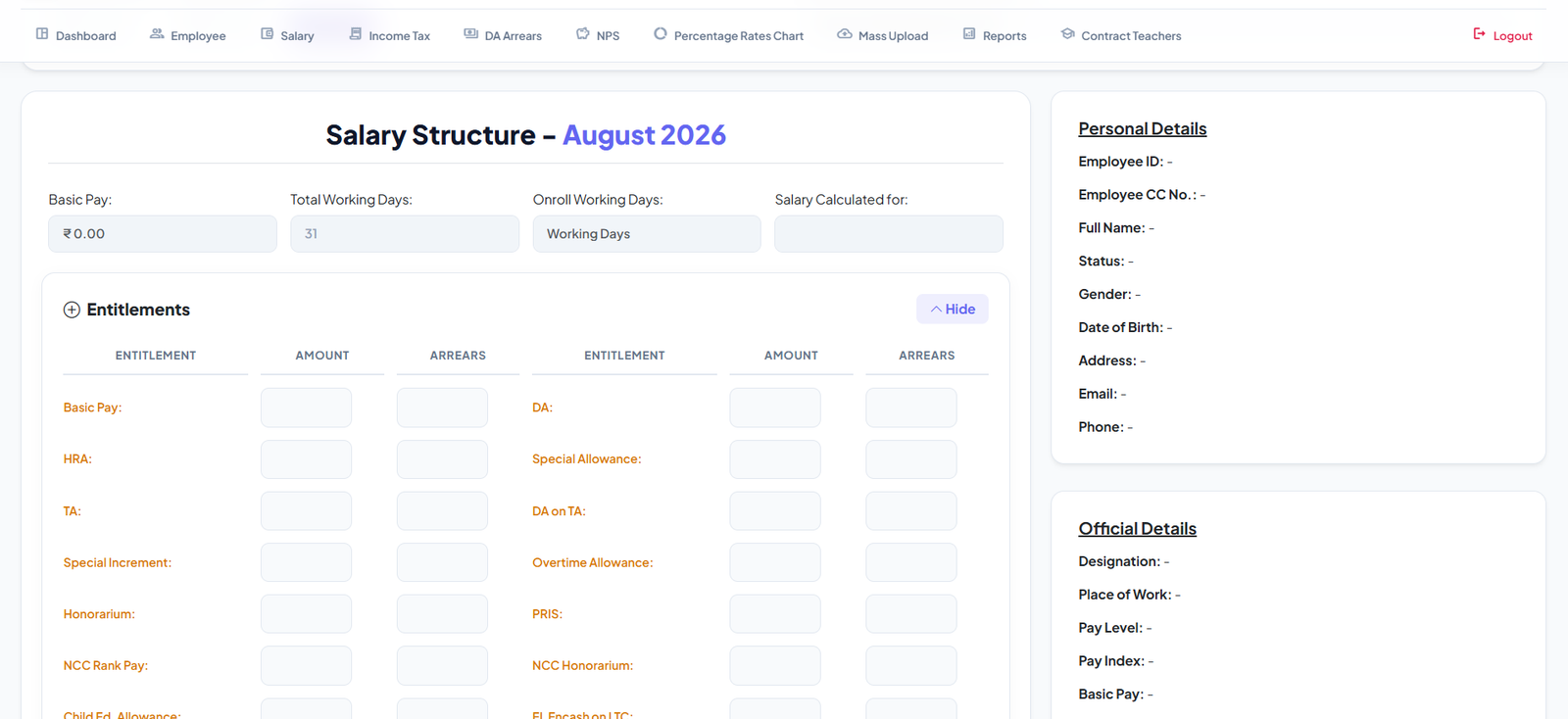This screenshot has height=719, width=1568.
Task: Click the DA Arrears money icon
Action: tap(471, 34)
